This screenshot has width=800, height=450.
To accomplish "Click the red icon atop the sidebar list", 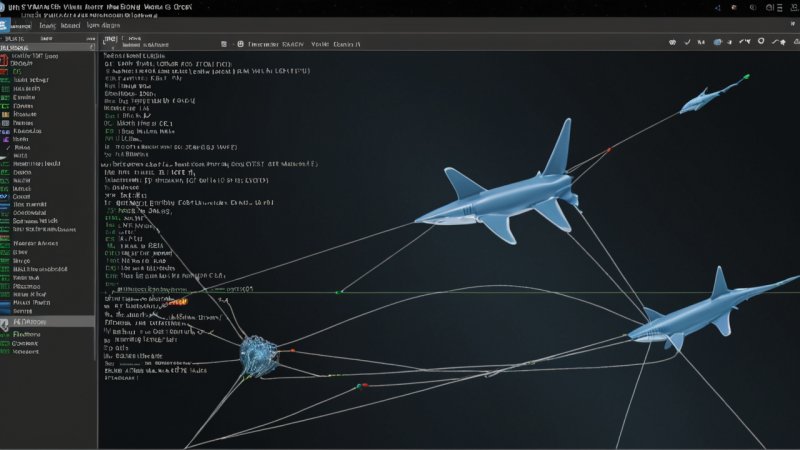I will coord(4,61).
